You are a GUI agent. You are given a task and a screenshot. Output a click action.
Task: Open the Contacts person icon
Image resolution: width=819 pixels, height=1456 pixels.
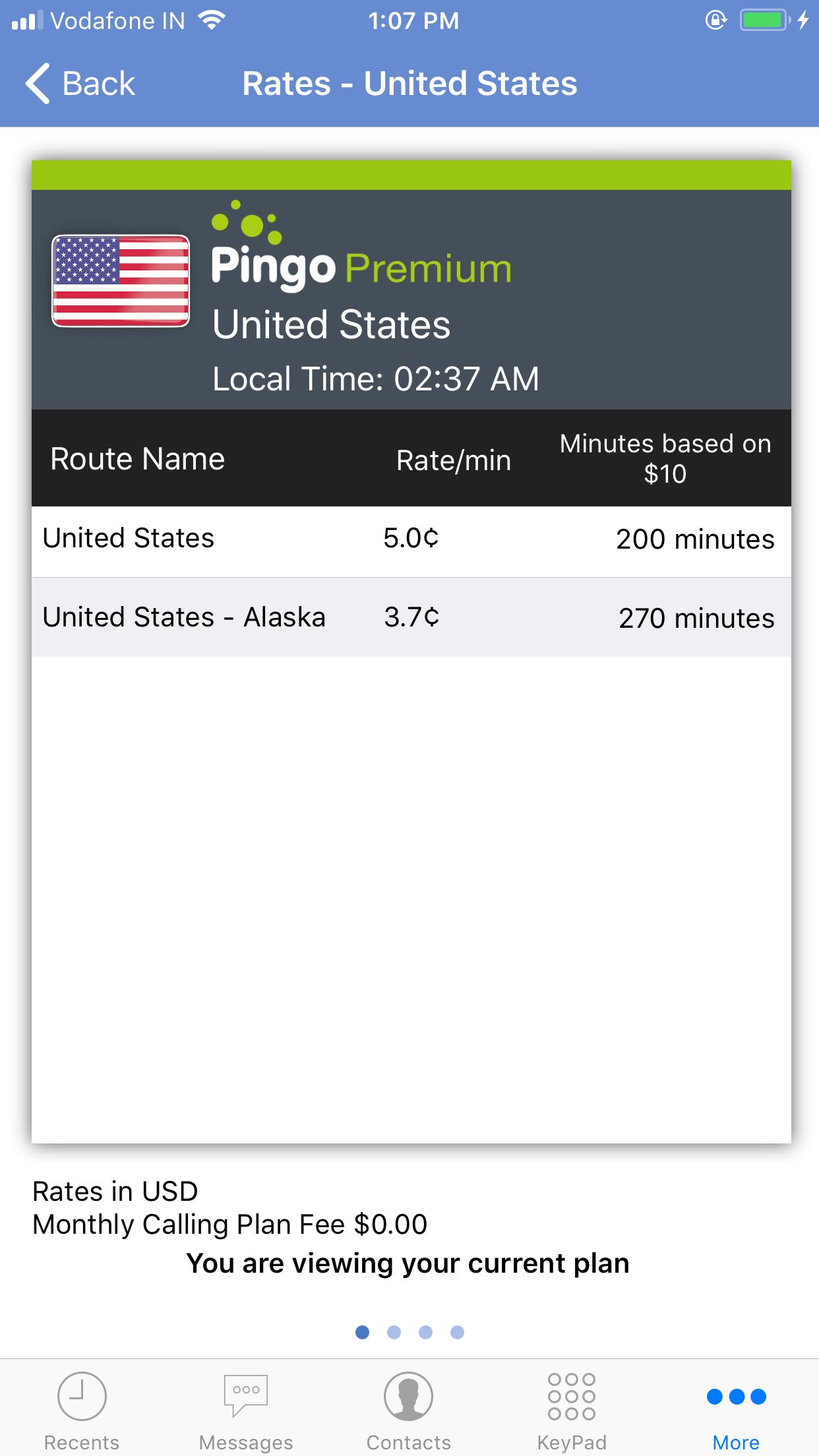pos(409,1395)
